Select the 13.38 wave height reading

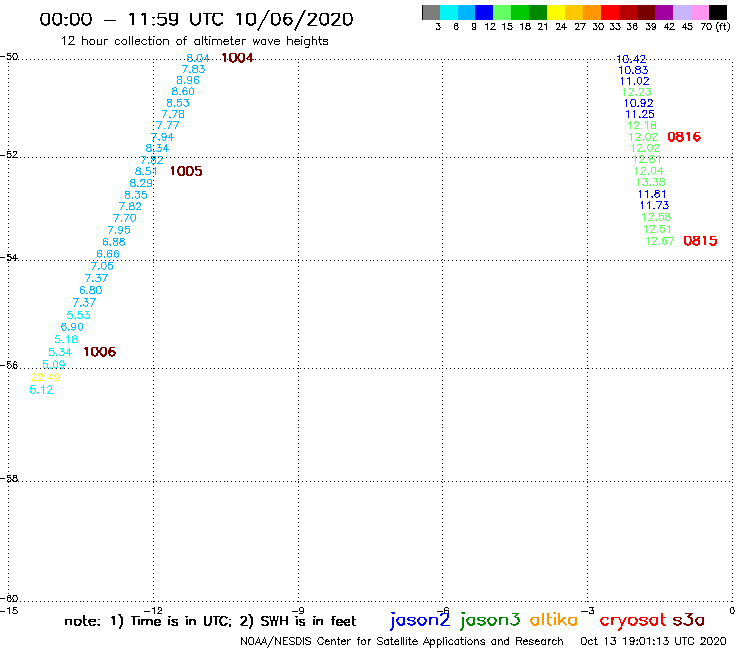click(x=650, y=183)
